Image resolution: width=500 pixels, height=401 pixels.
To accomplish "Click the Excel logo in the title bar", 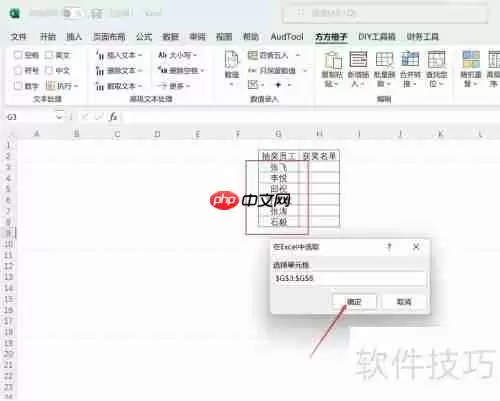I will 15,13.
